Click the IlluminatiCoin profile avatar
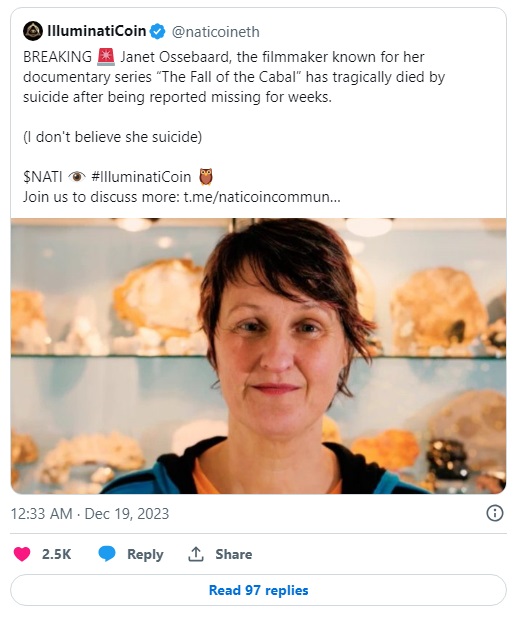516x619 pixels. point(32,31)
